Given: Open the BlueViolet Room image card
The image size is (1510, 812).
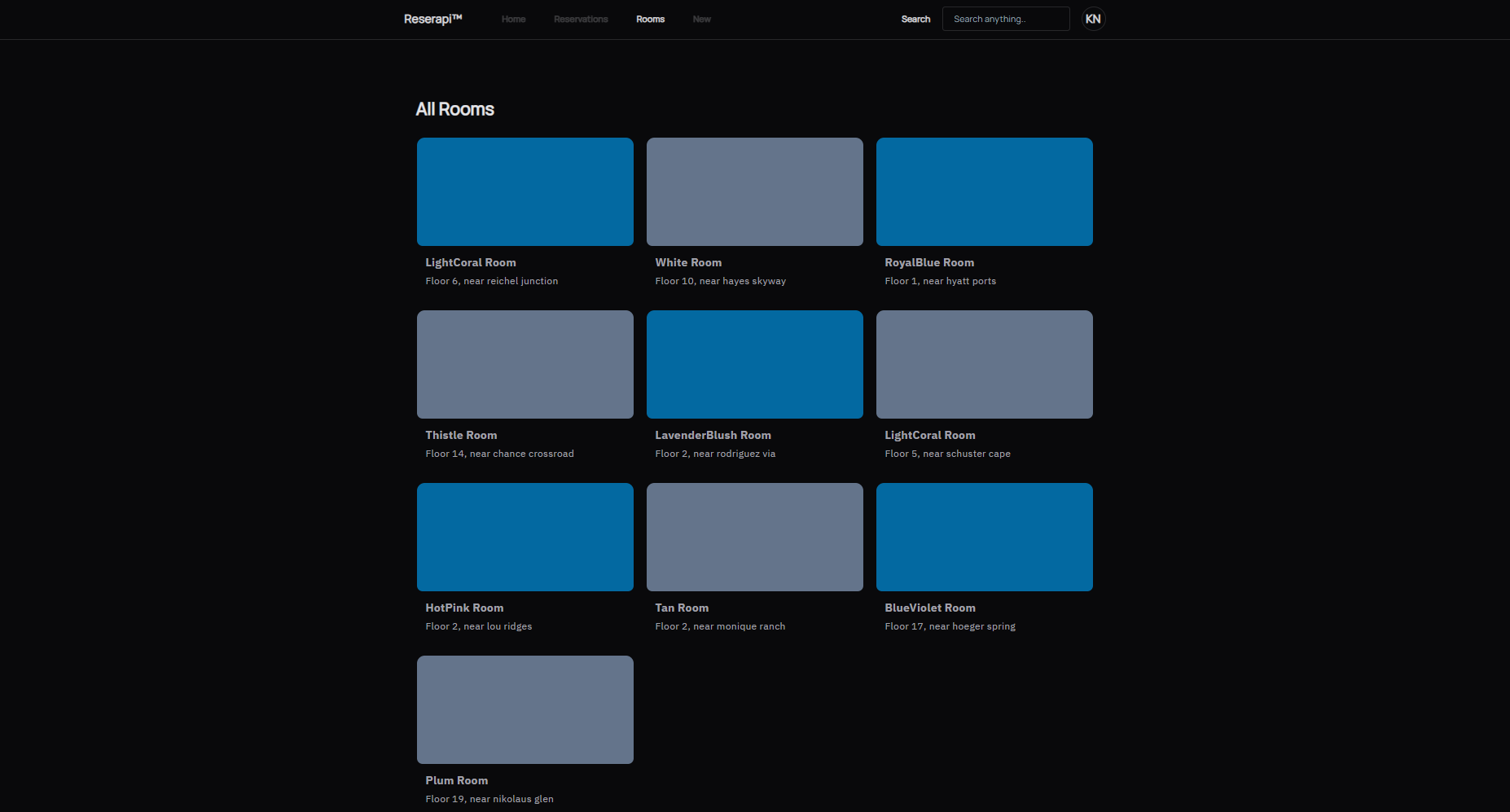Looking at the screenshot, I should [x=985, y=537].
